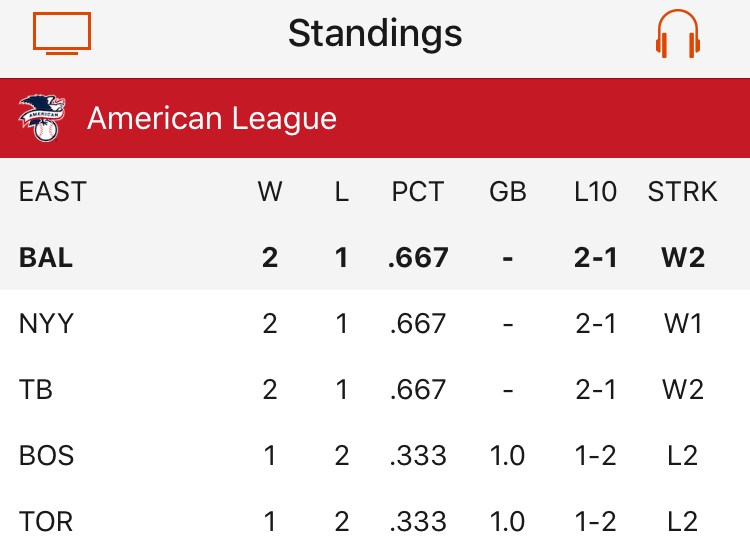The width and height of the screenshot is (750, 546).
Task: Open audio via the headphones icon
Action: point(678,34)
